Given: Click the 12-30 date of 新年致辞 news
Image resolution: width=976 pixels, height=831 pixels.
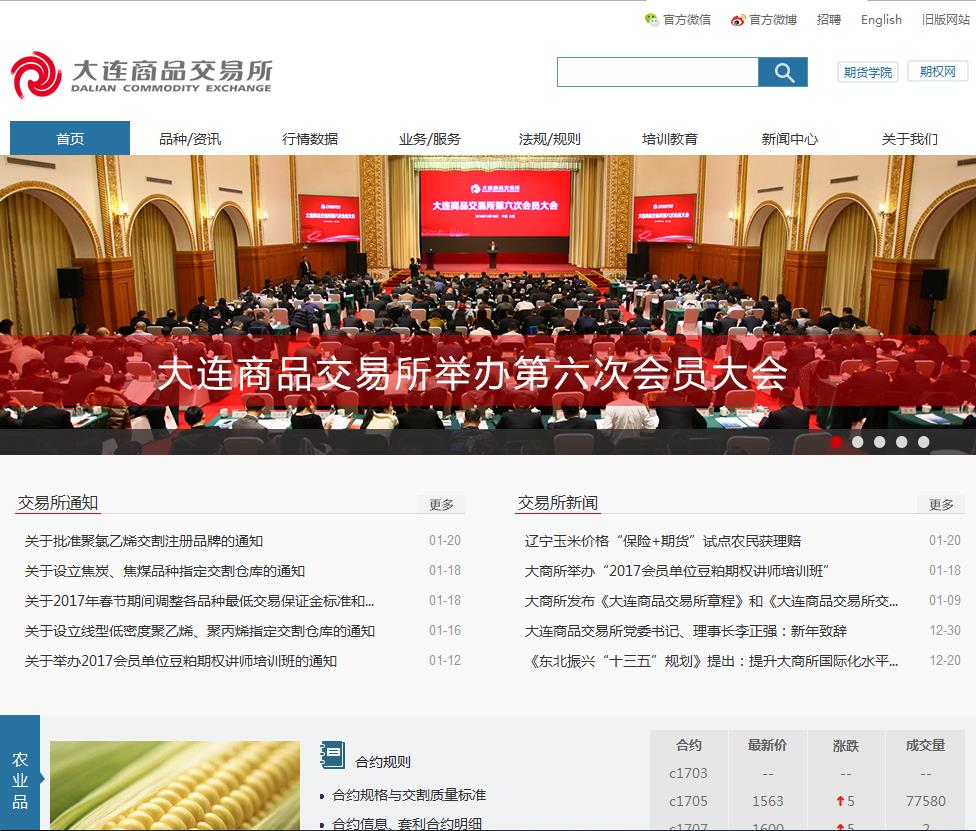Looking at the screenshot, I should (x=945, y=630).
